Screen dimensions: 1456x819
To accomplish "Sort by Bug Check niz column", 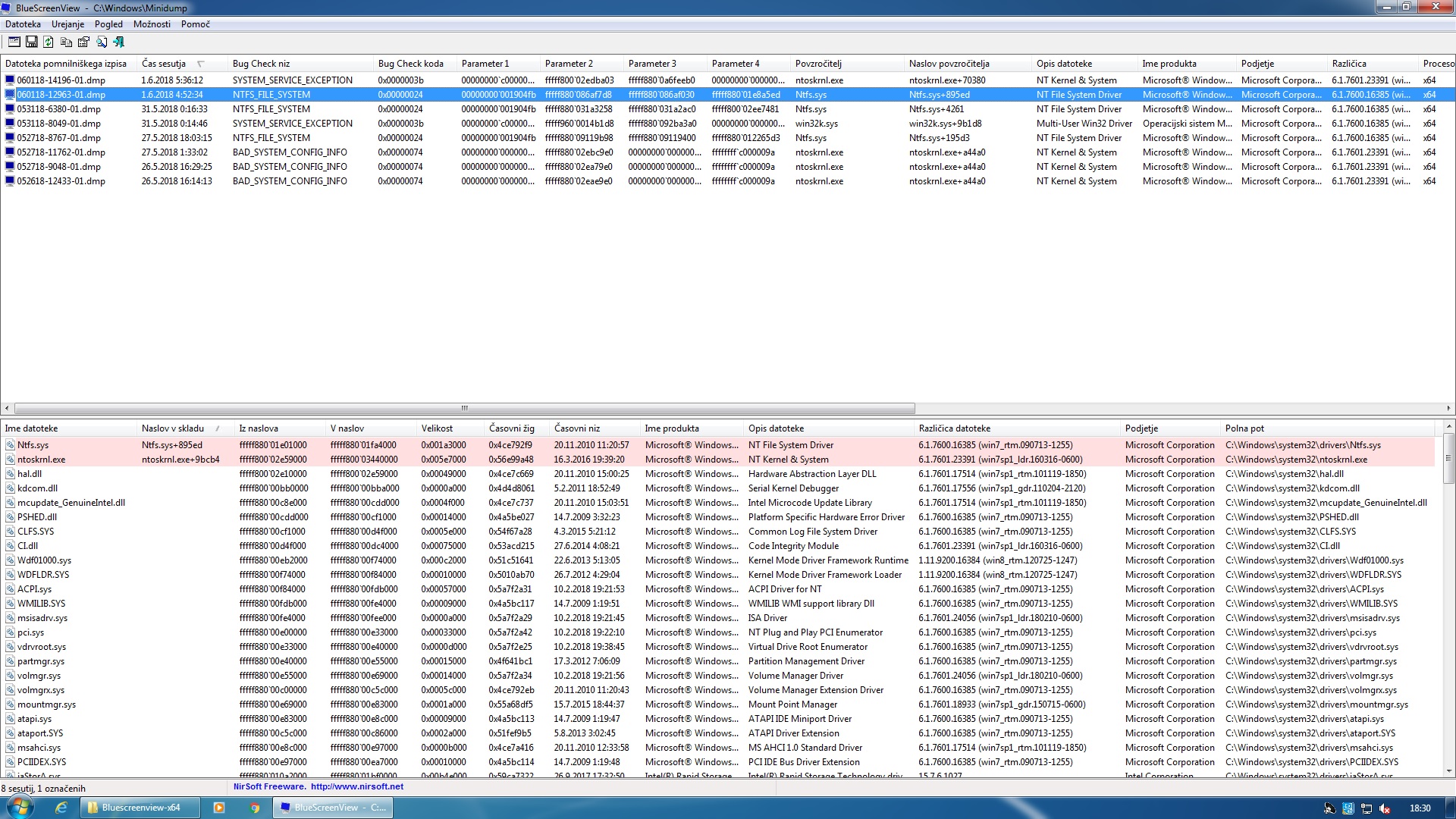I will (300, 64).
